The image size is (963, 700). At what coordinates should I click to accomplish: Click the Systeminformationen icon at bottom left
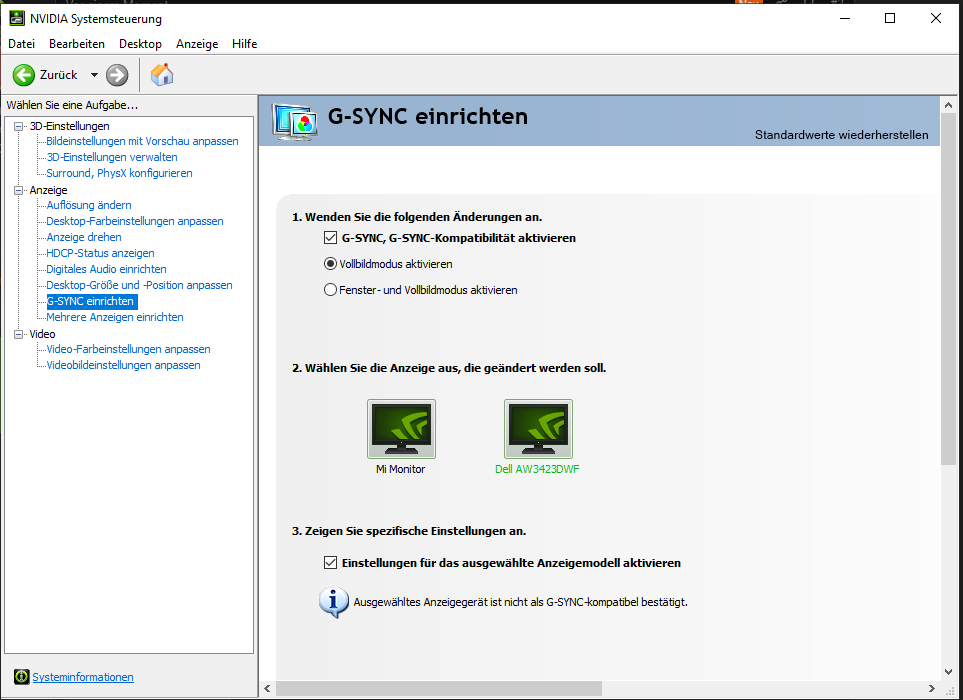[21, 677]
